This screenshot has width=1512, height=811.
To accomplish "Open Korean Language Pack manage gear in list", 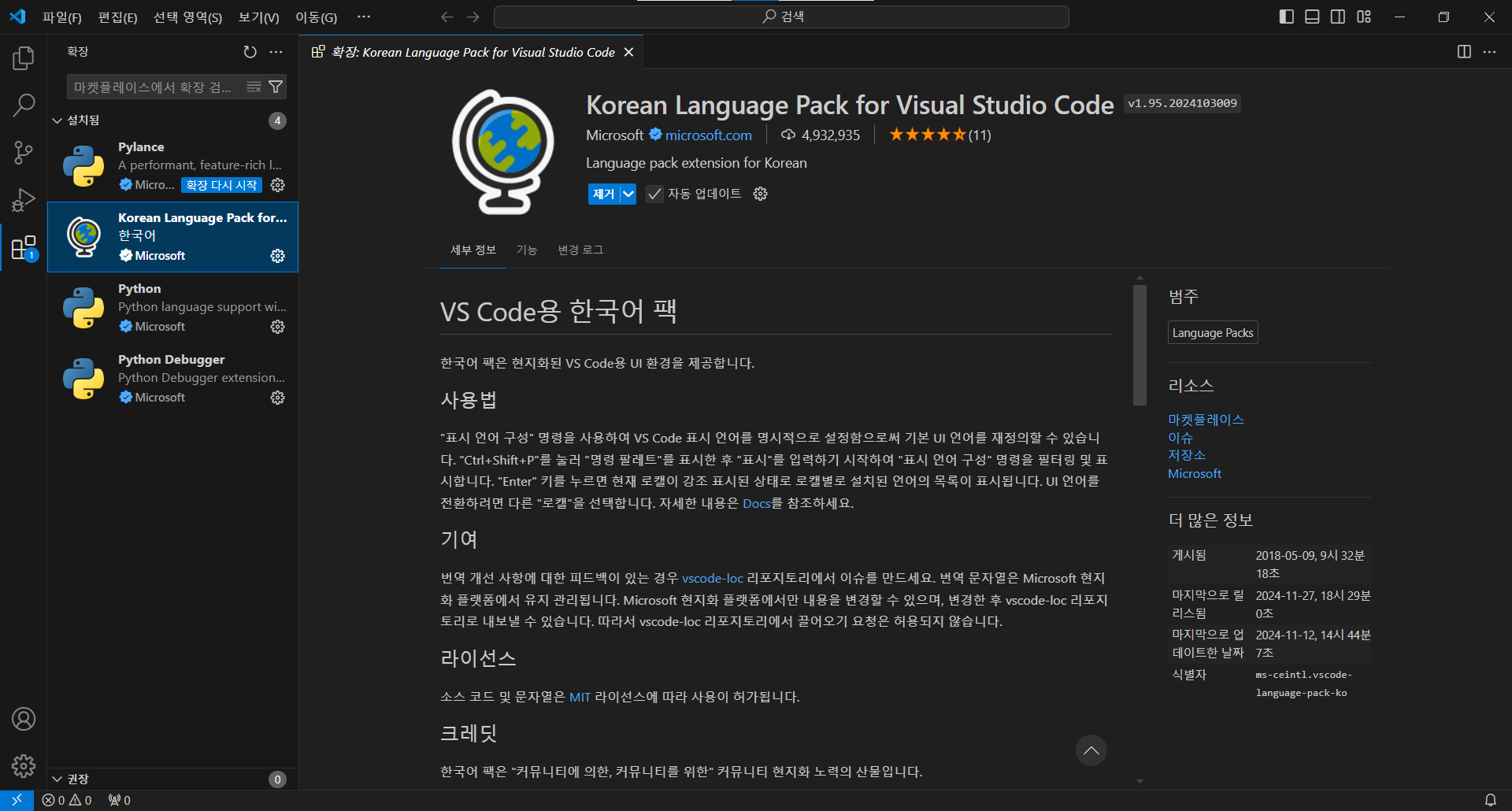I will tap(277, 256).
